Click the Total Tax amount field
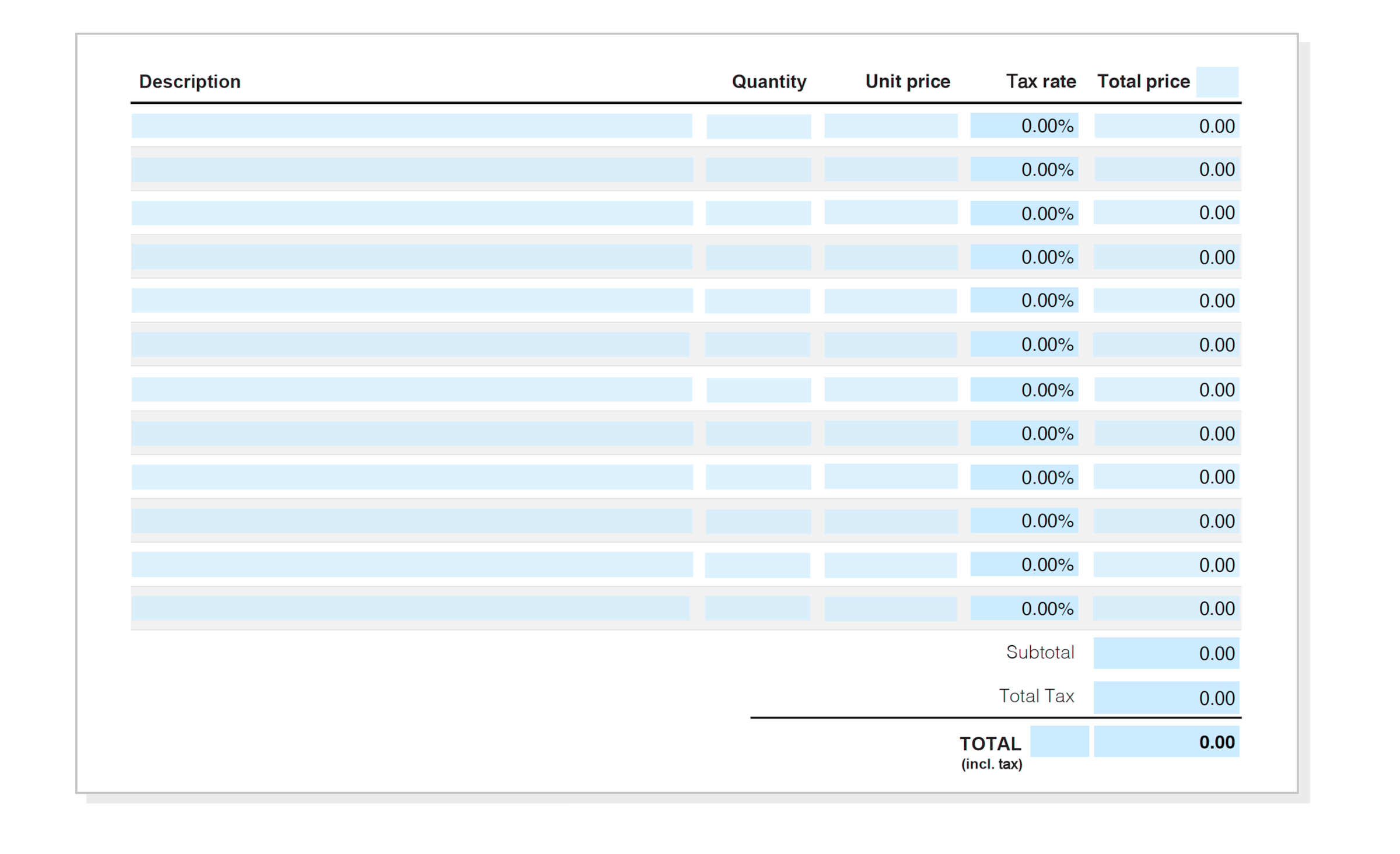Viewport: 1400px width, 854px height. (1167, 698)
